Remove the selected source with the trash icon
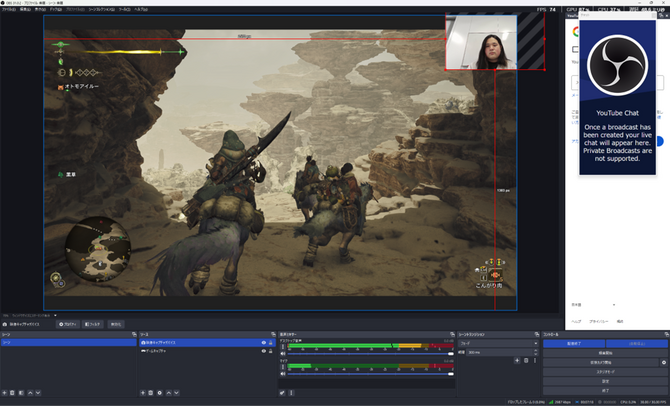670x406 pixels. (151, 392)
